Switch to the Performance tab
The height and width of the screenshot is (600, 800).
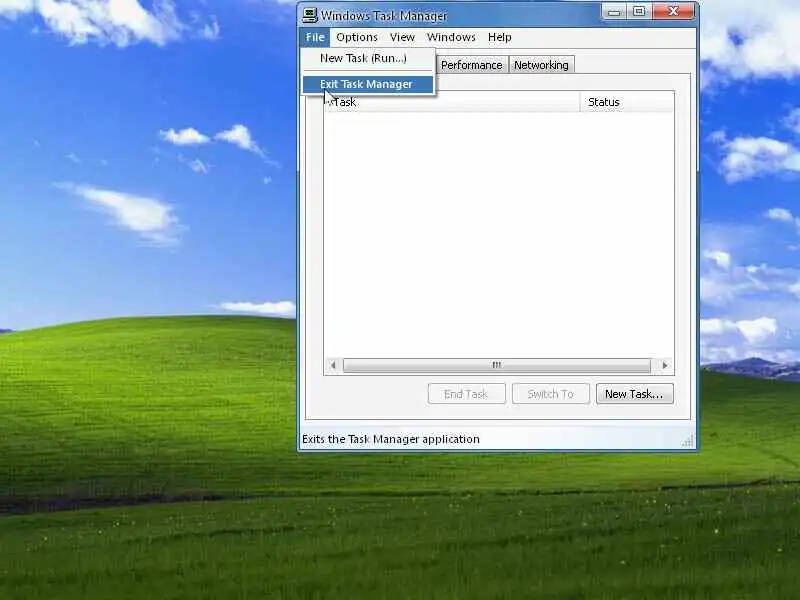point(471,65)
